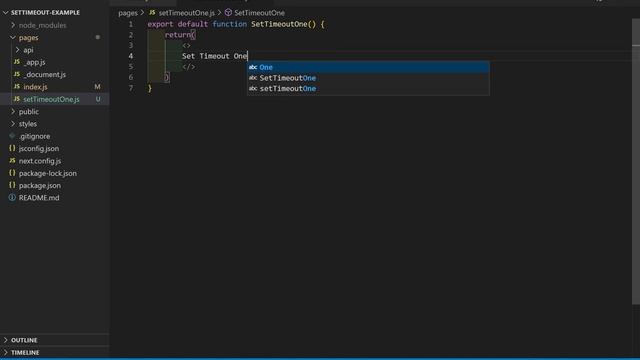Click the braces icon of package.json
The width and height of the screenshot is (640, 360).
tap(12, 185)
